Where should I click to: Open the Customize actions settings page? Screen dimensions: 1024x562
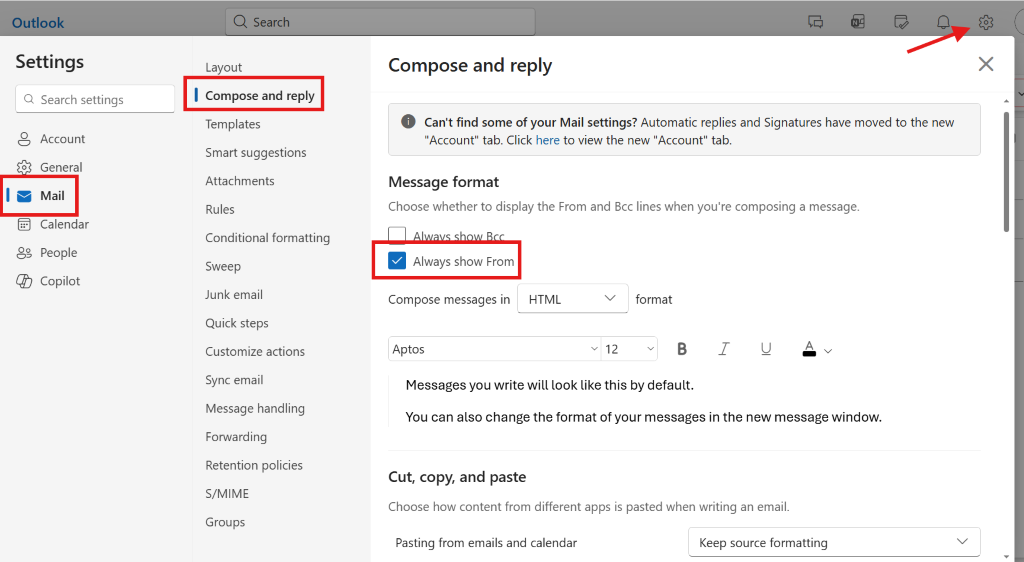tap(255, 351)
